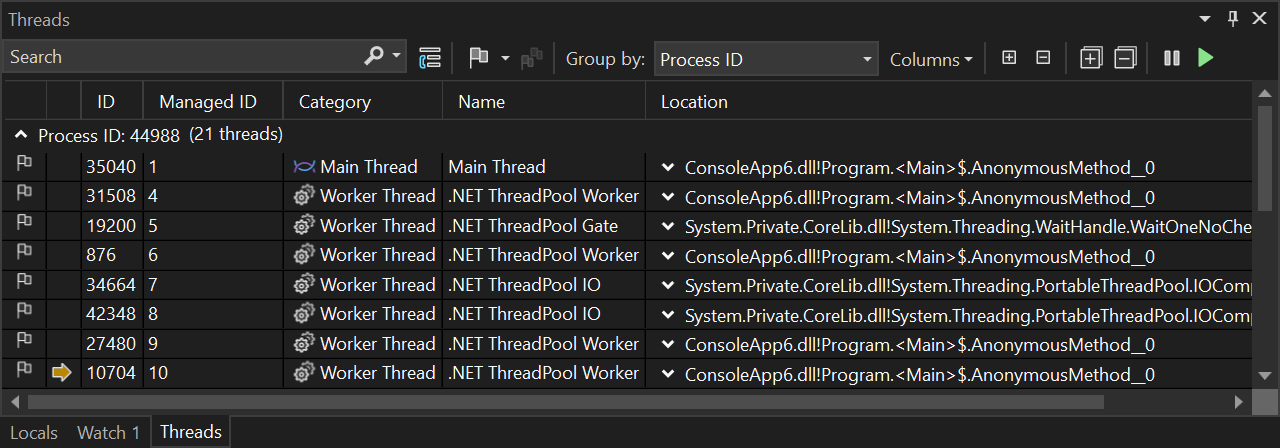Expand all groups with plus icon
The height and width of the screenshot is (448, 1280).
pos(1009,58)
